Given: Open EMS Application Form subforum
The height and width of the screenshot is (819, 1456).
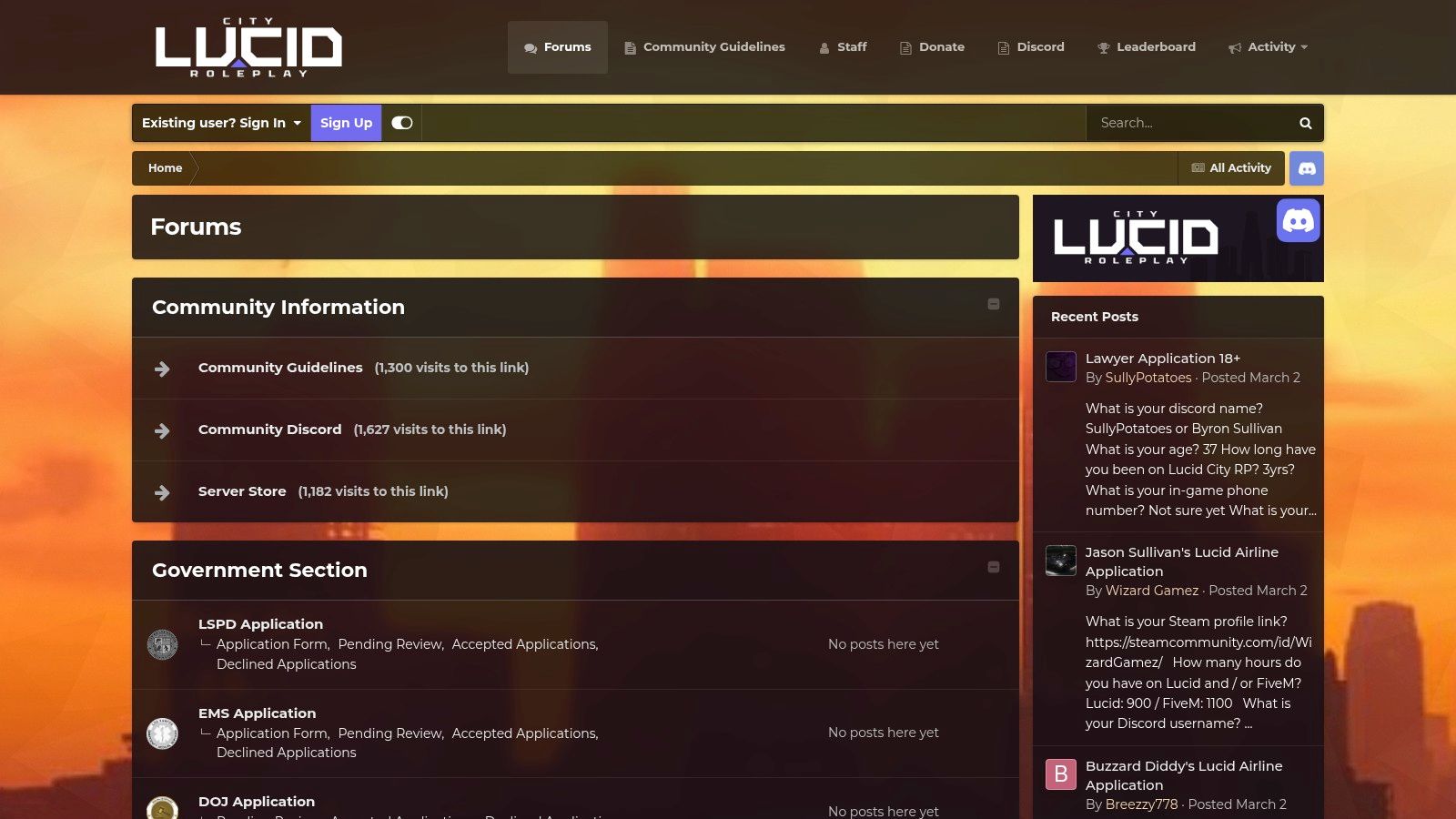Looking at the screenshot, I should point(272,733).
